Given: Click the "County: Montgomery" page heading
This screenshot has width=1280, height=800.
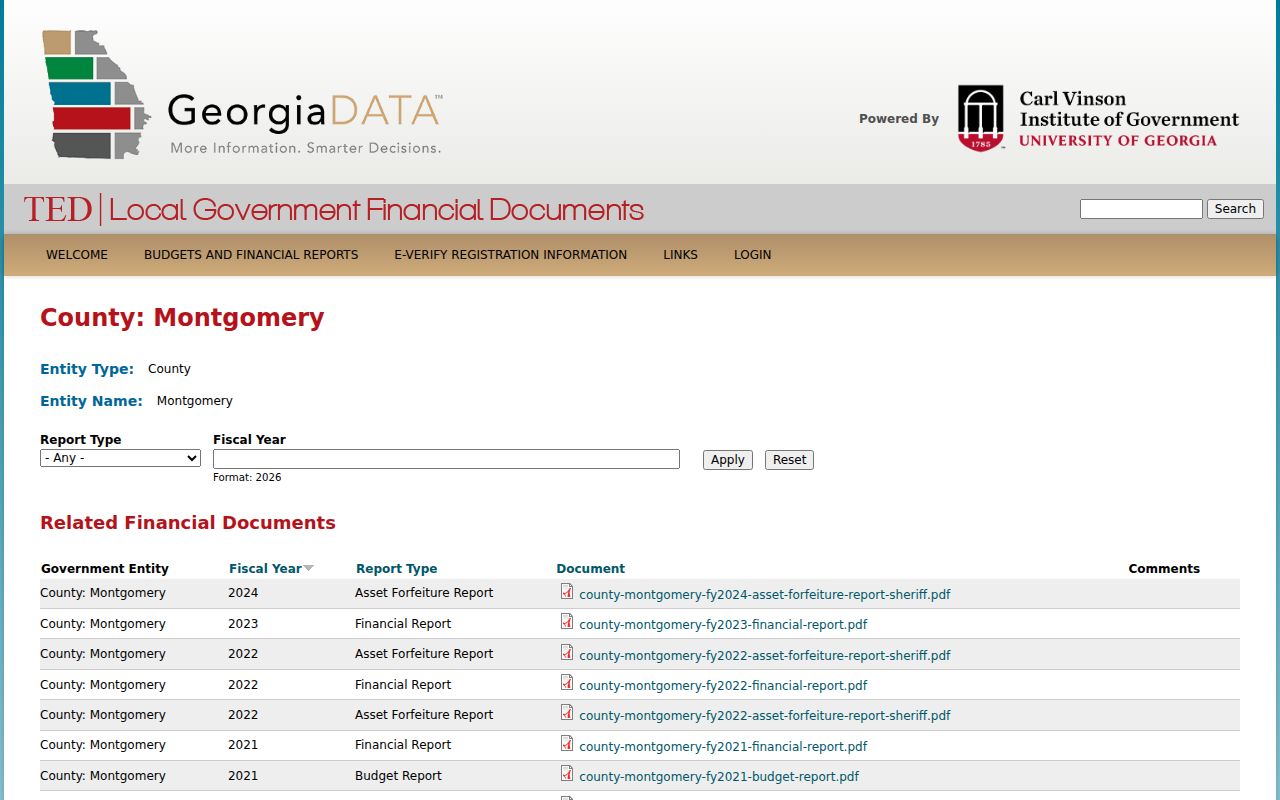Looking at the screenshot, I should pos(182,318).
